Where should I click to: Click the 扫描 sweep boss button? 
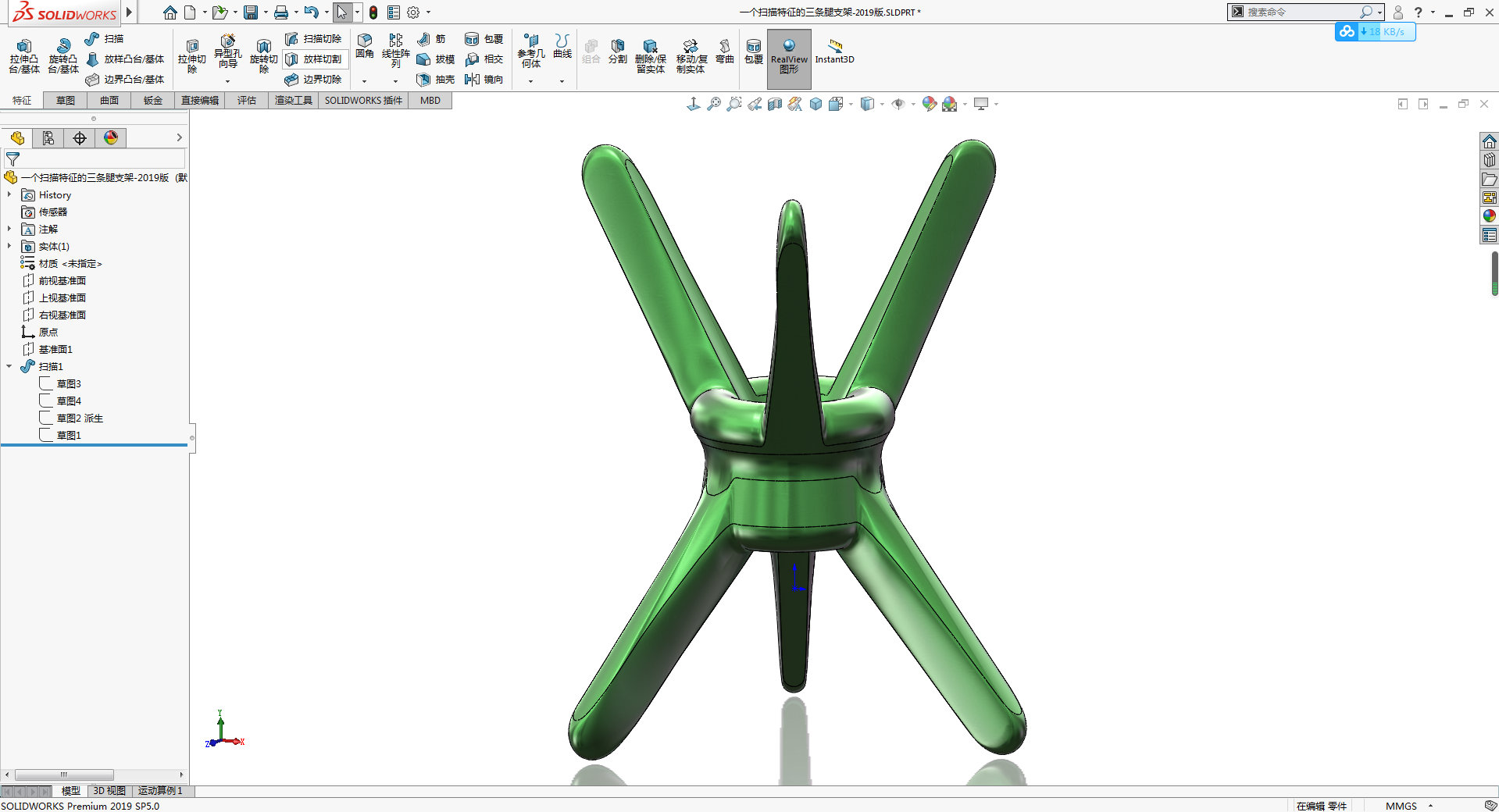104,38
